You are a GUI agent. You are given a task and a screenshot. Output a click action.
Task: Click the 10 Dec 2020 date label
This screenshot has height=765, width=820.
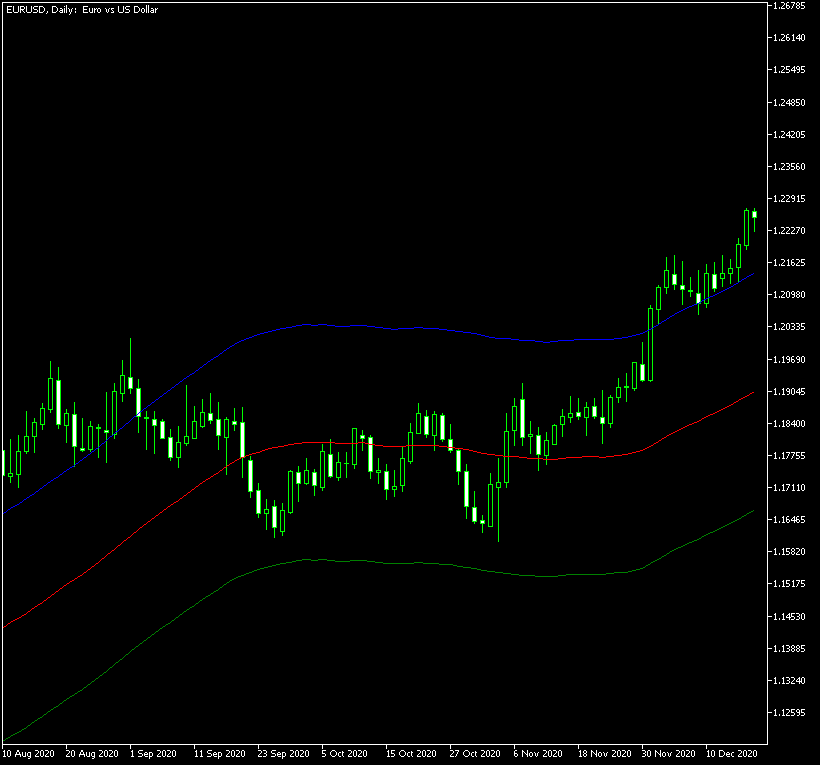pos(732,753)
